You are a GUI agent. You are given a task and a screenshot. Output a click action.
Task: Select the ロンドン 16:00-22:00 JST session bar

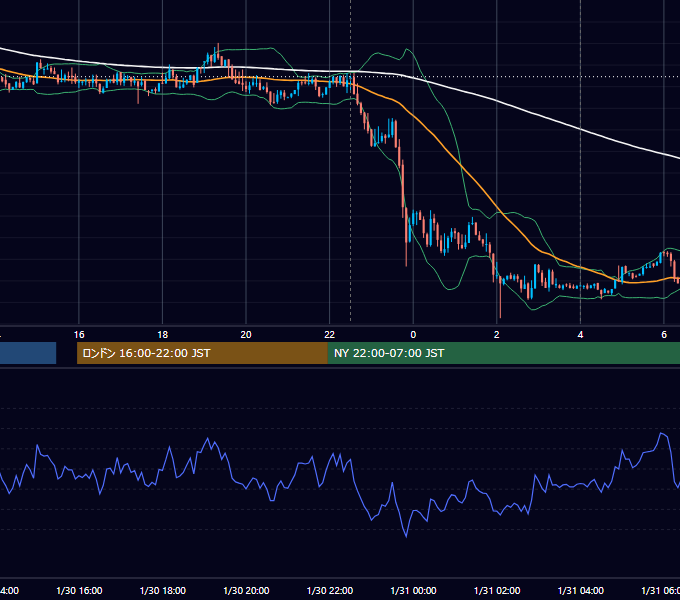(202, 353)
